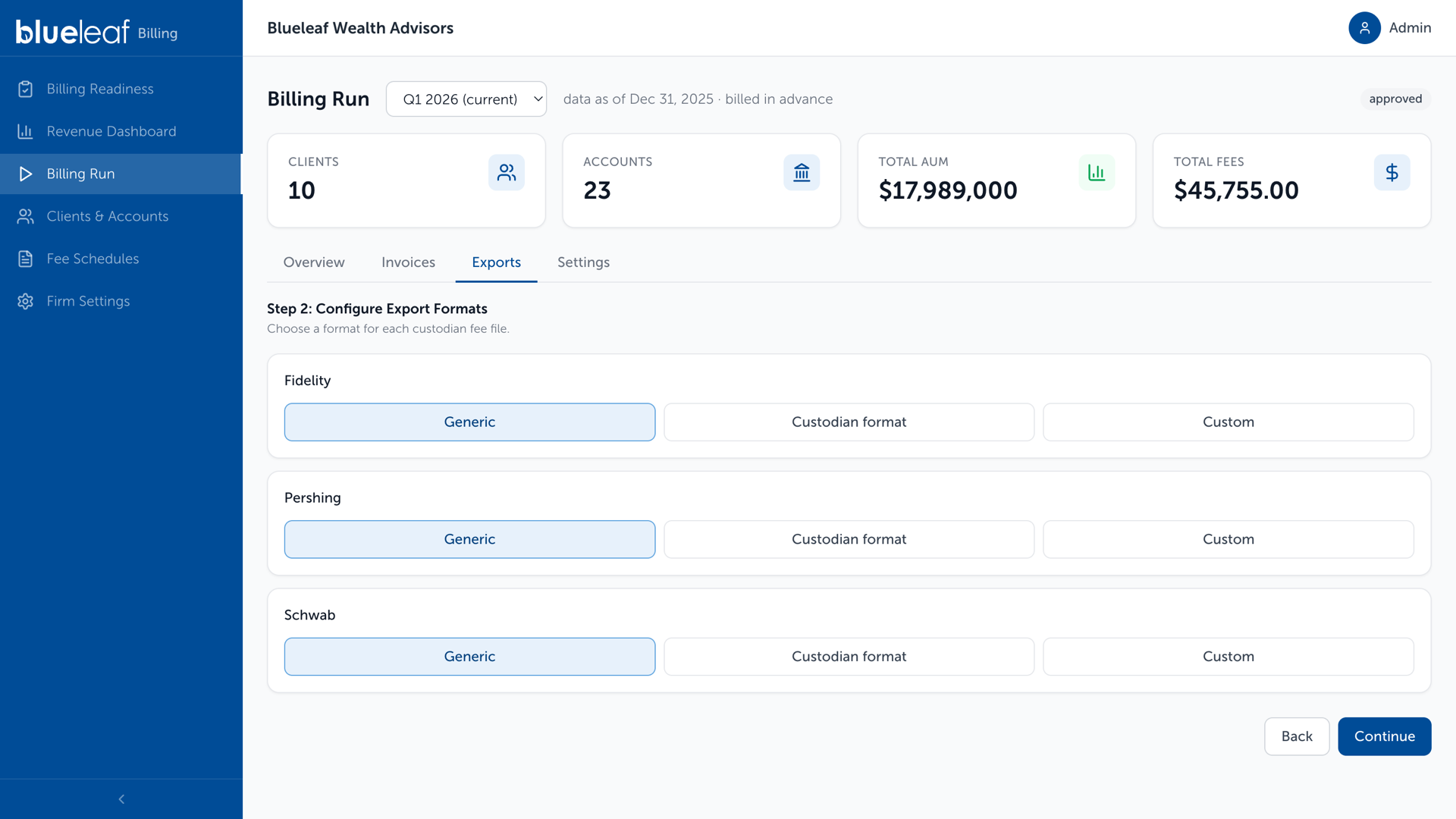This screenshot has width=1456, height=819.
Task: Switch to the Invoices tab
Action: coord(408,262)
